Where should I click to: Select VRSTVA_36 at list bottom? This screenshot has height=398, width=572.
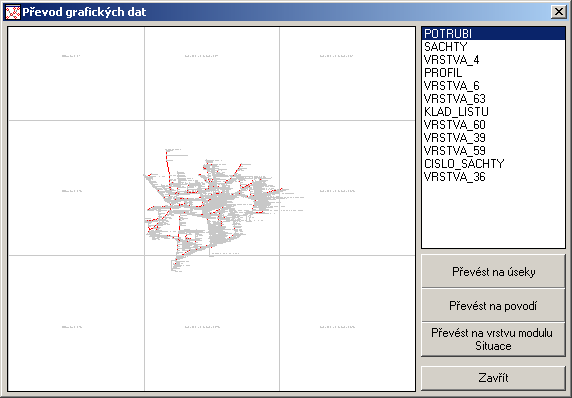click(x=493, y=177)
